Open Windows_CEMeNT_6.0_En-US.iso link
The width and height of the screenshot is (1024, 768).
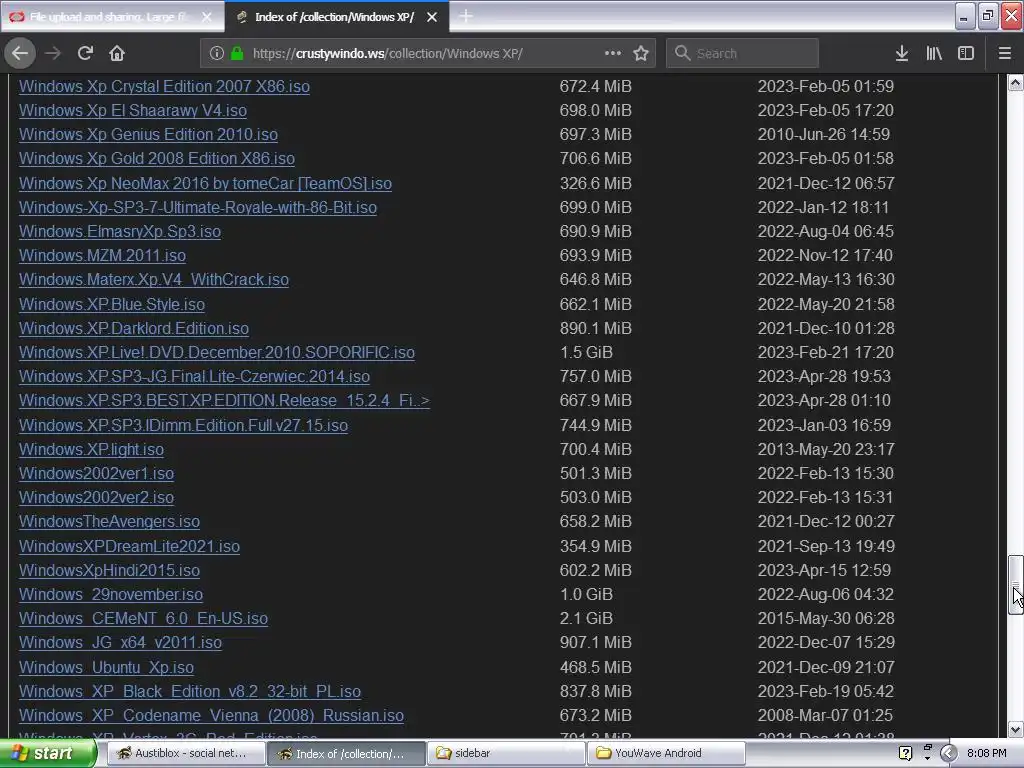[144, 618]
